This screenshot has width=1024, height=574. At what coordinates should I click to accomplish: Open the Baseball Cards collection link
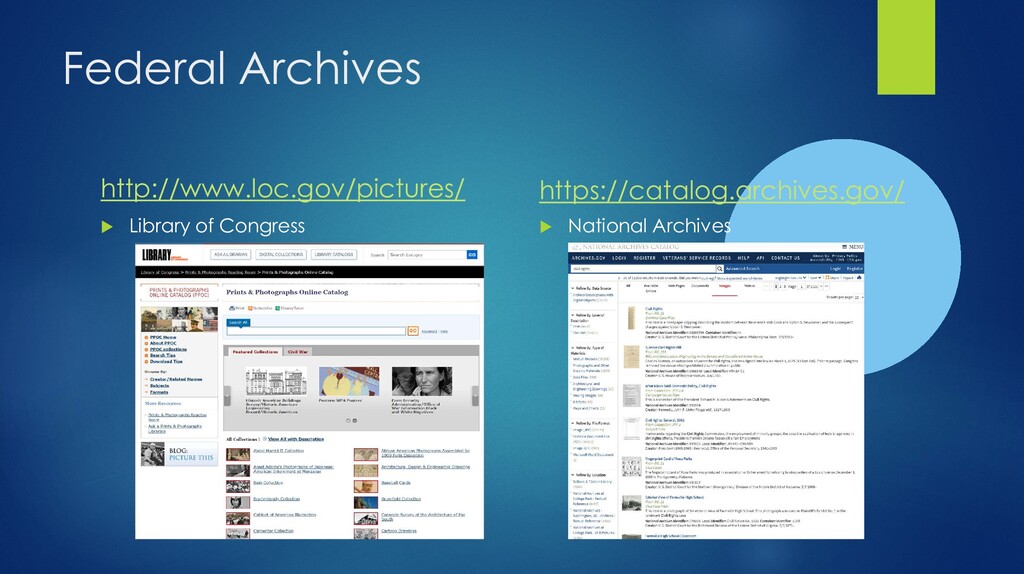[x=396, y=483]
